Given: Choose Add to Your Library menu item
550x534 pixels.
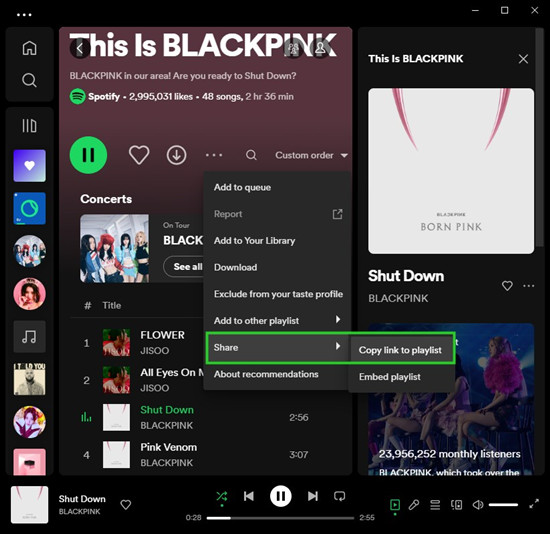Looking at the screenshot, I should [277, 241].
